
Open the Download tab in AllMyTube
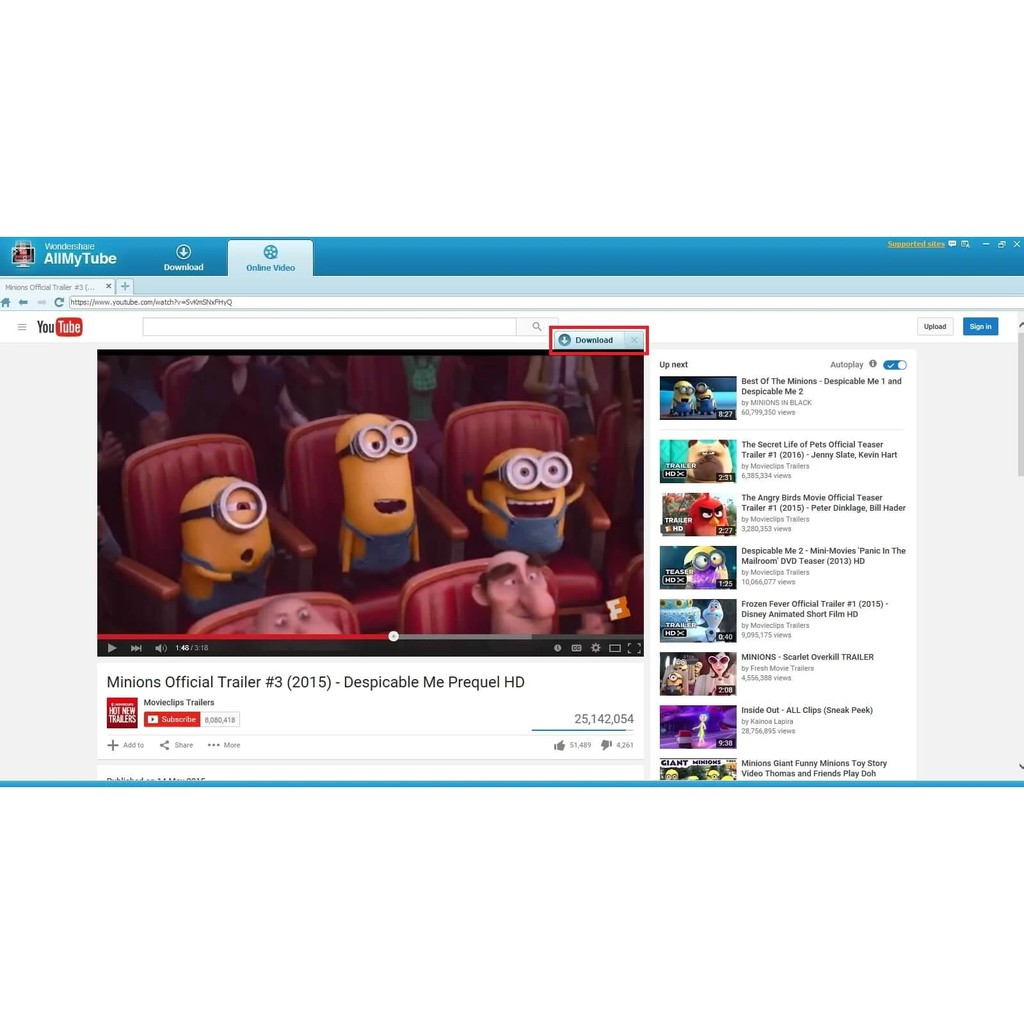point(184,258)
